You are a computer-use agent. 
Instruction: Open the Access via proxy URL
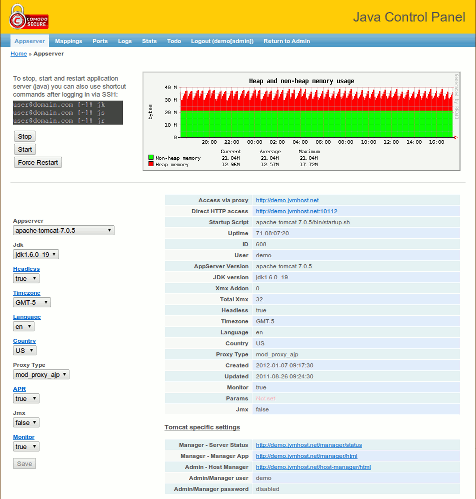coord(287,200)
